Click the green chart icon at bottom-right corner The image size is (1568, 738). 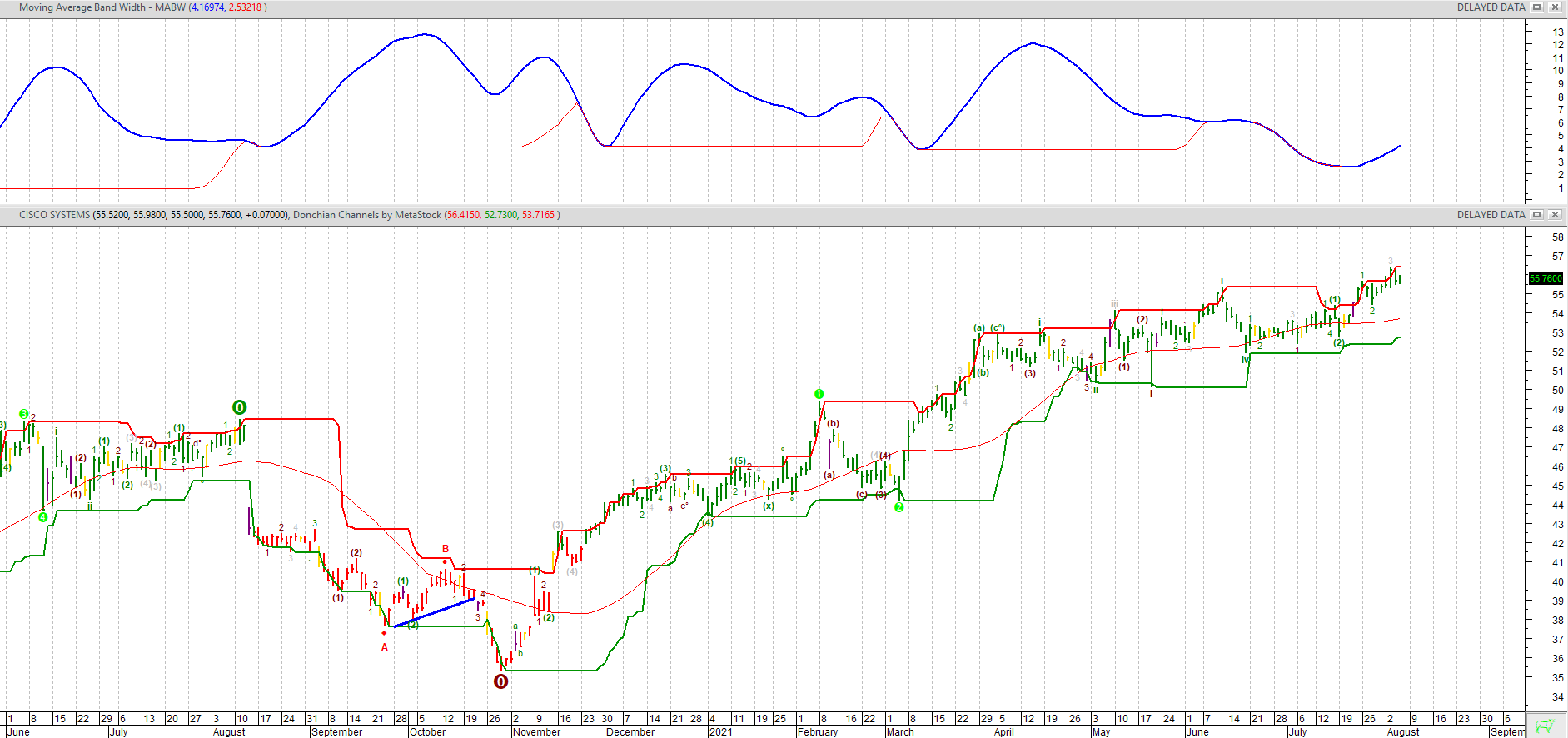[x=1546, y=726]
